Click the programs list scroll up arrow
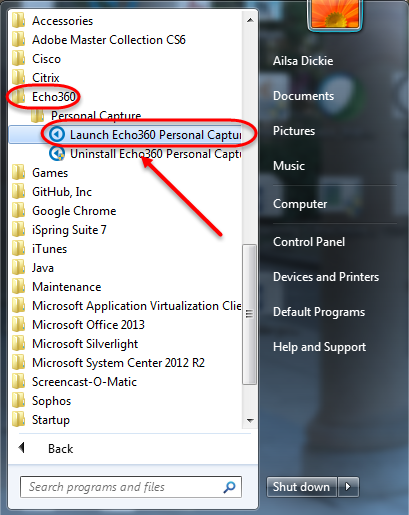This screenshot has height=515, width=409. pyautogui.click(x=250, y=21)
